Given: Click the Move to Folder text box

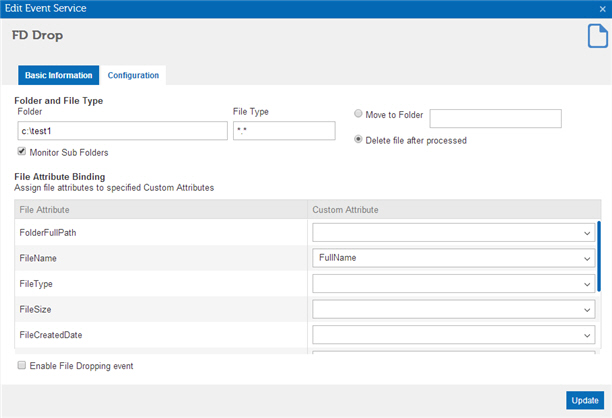Looking at the screenshot, I should tap(495, 118).
